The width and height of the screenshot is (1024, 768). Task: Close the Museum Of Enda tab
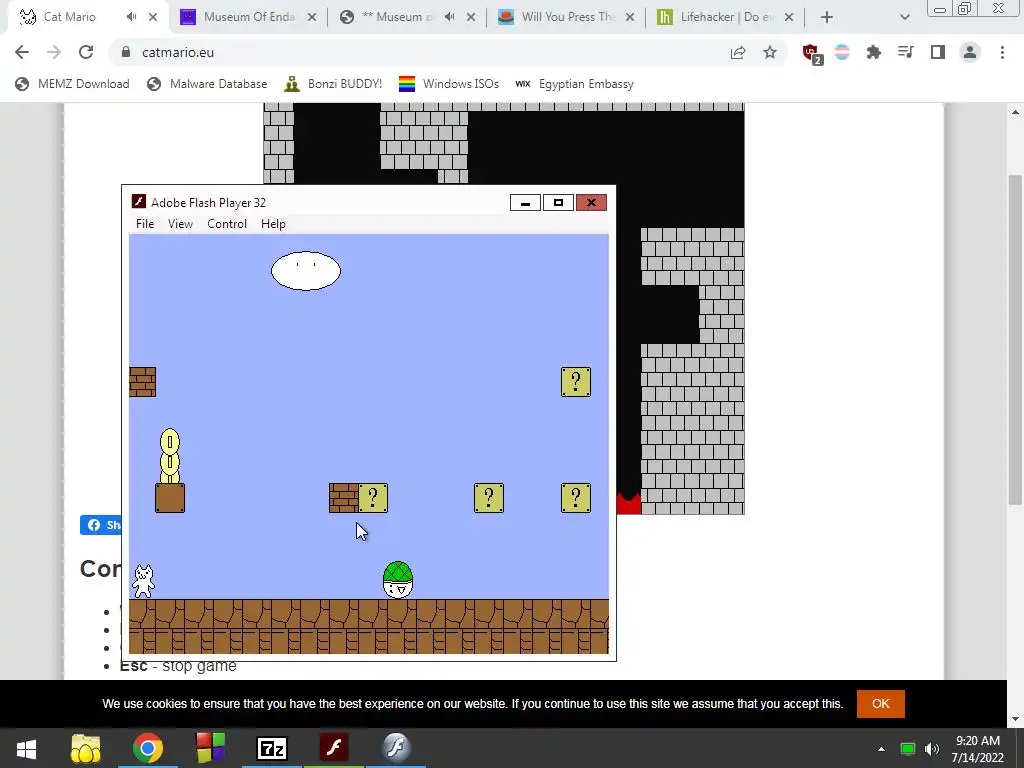click(x=312, y=17)
